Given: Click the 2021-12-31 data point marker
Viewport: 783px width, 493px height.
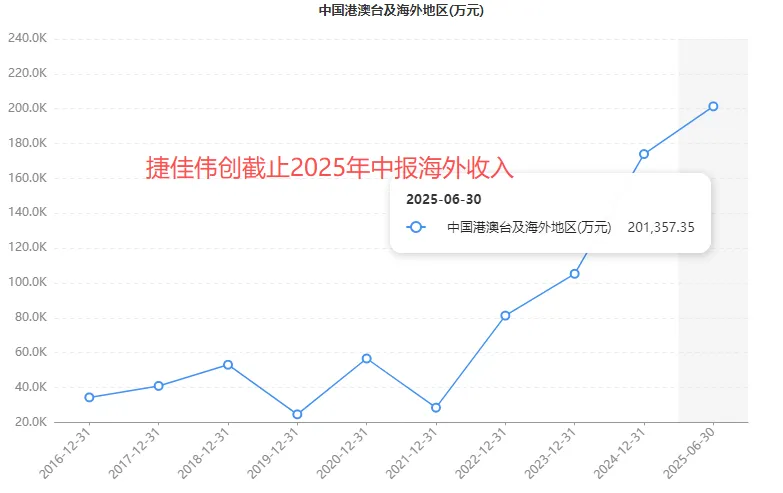Looking at the screenshot, I should coord(436,408).
